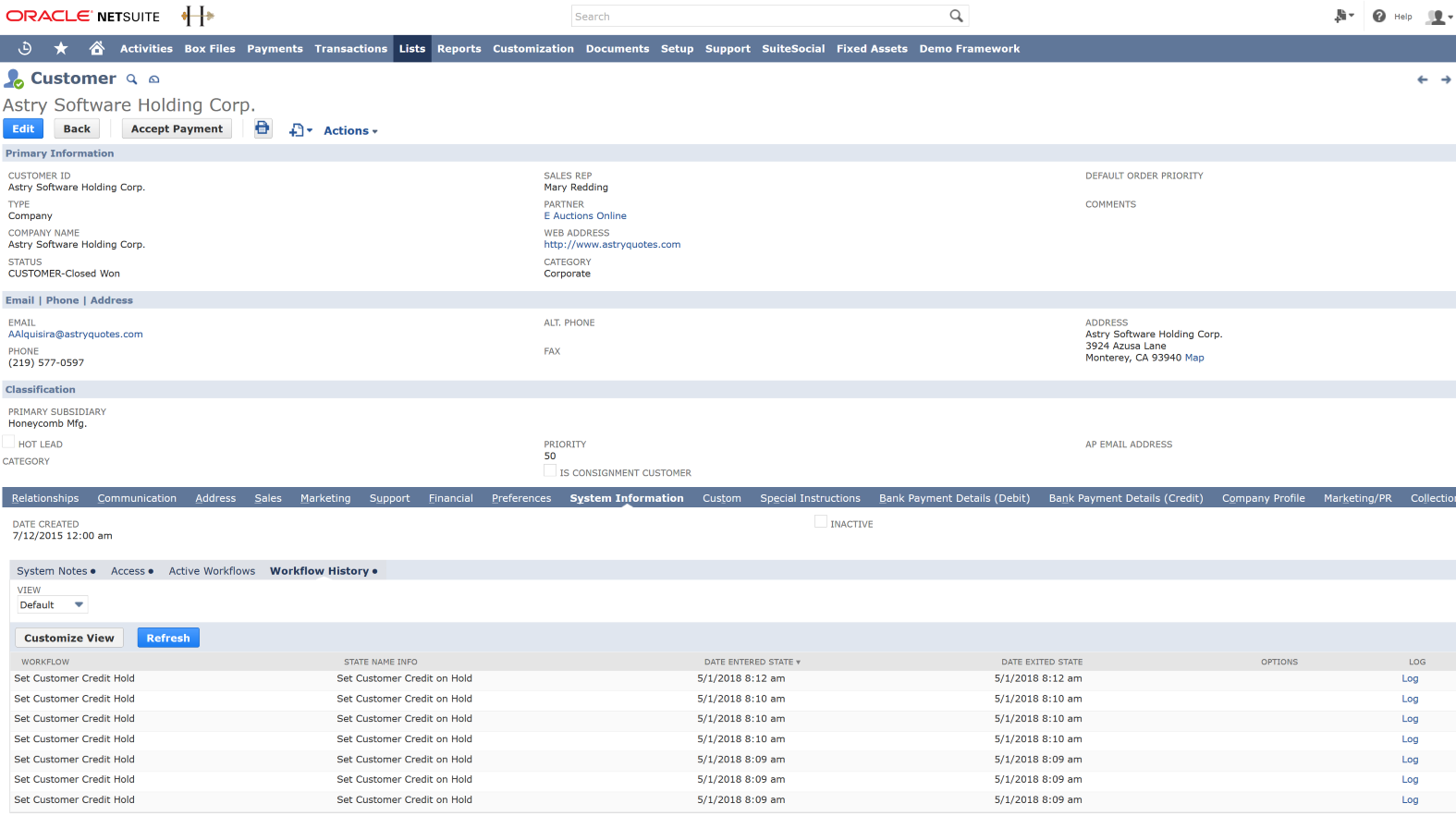Open the dashboard icon next to Customer title
1456x816 pixels.
154,79
